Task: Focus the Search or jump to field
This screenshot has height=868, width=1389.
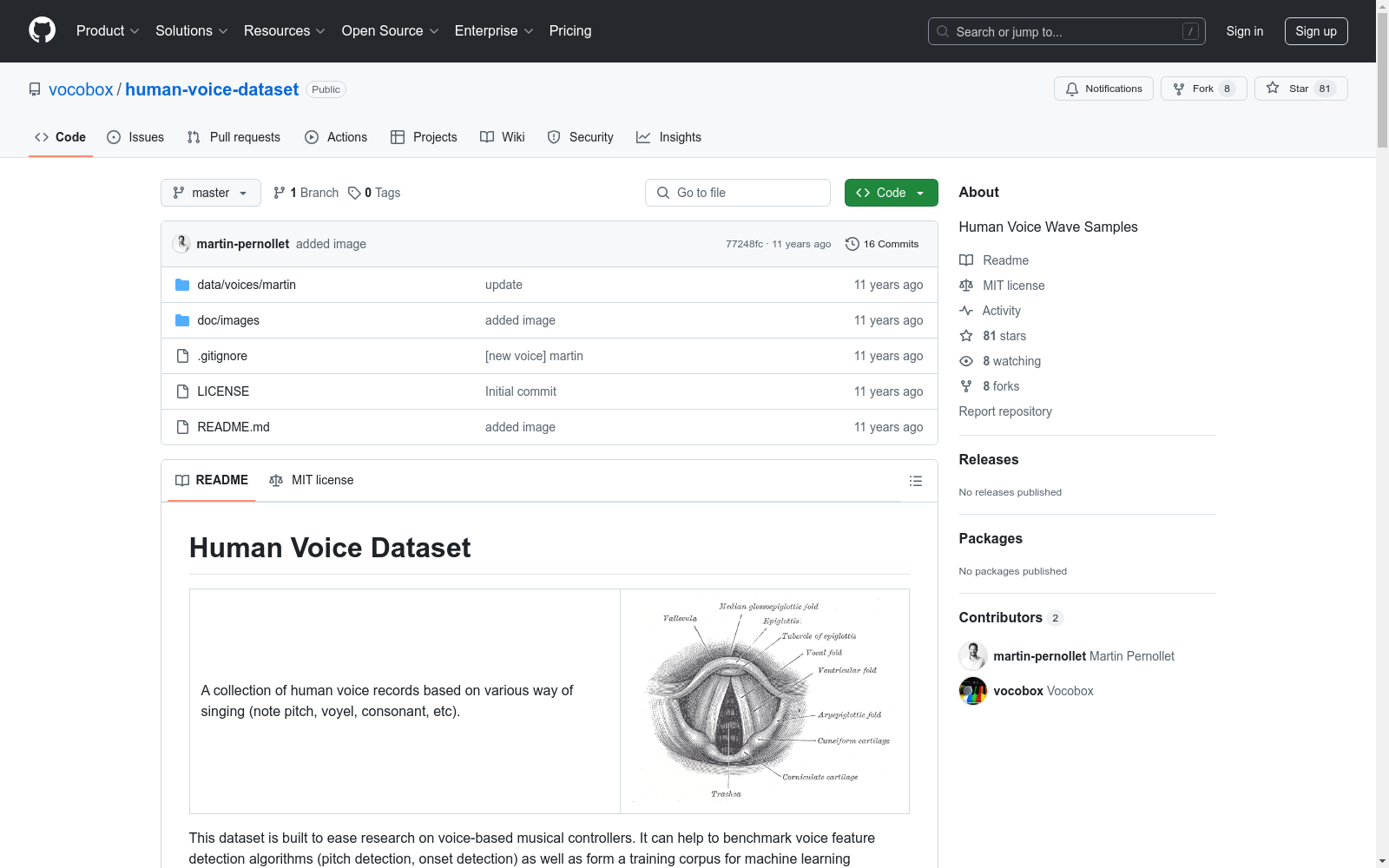Action: (1067, 31)
